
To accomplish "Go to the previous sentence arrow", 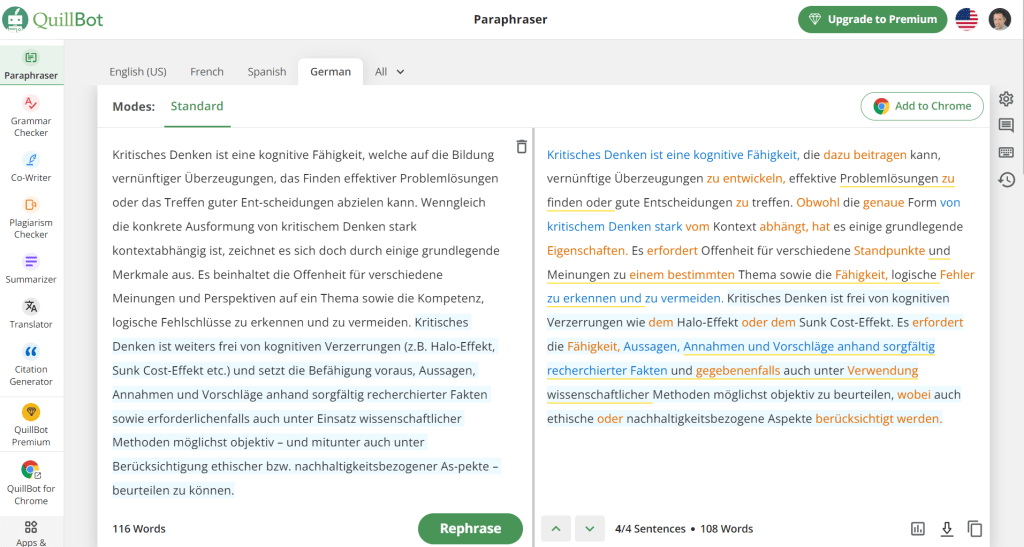I will 555,528.
